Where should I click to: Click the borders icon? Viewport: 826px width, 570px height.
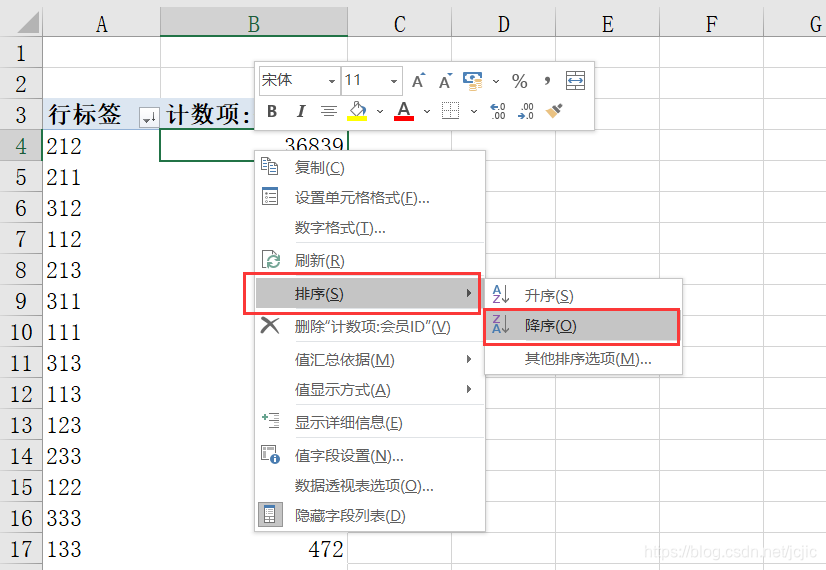tap(450, 111)
